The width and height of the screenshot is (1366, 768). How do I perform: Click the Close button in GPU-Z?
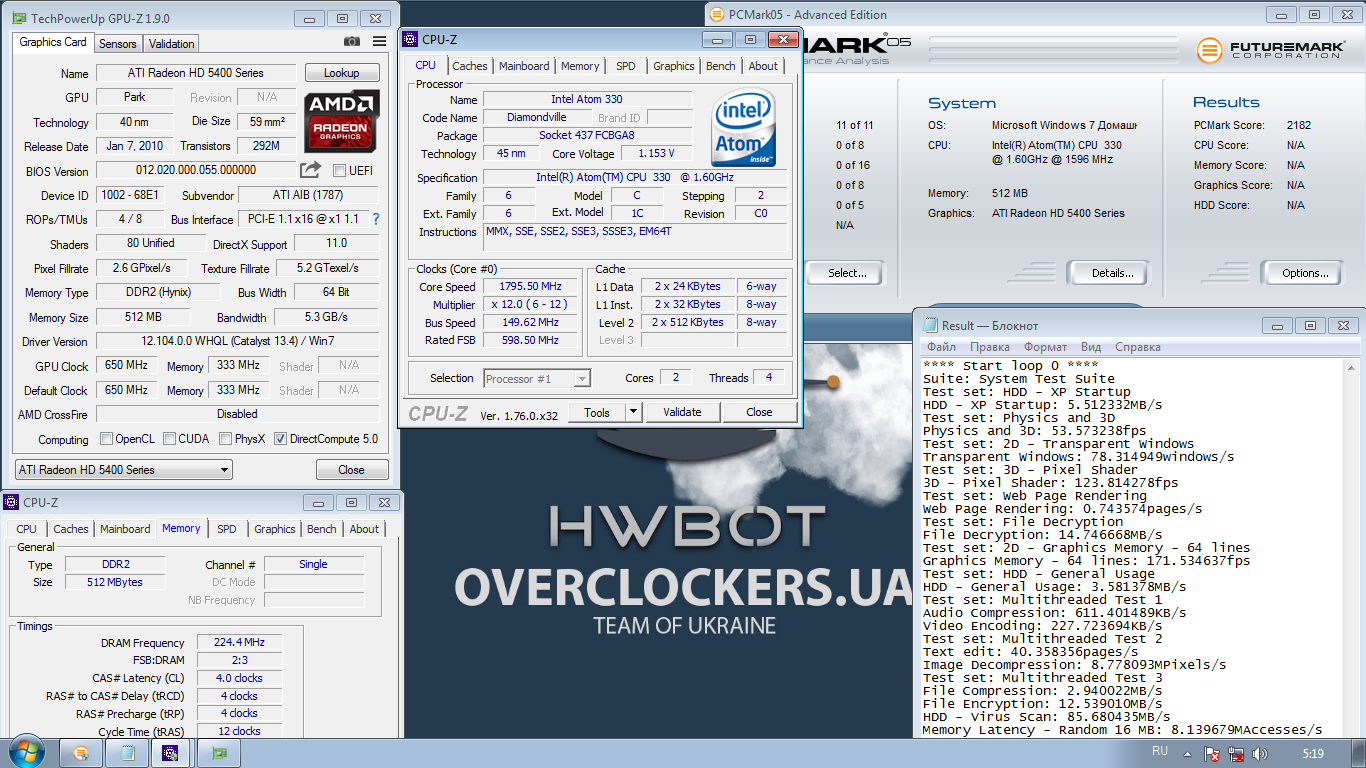point(351,469)
